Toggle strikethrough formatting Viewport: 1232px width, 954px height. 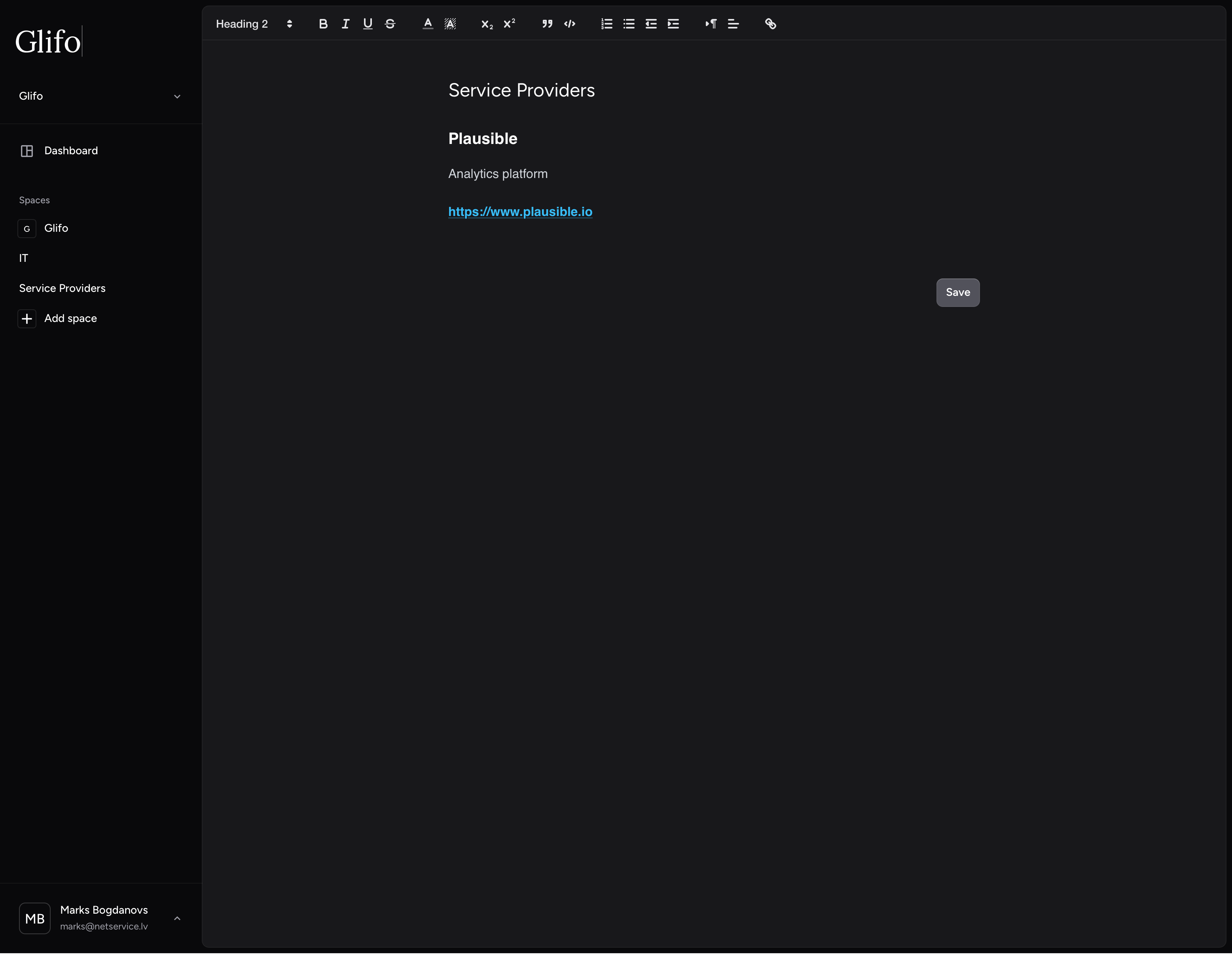(x=390, y=24)
